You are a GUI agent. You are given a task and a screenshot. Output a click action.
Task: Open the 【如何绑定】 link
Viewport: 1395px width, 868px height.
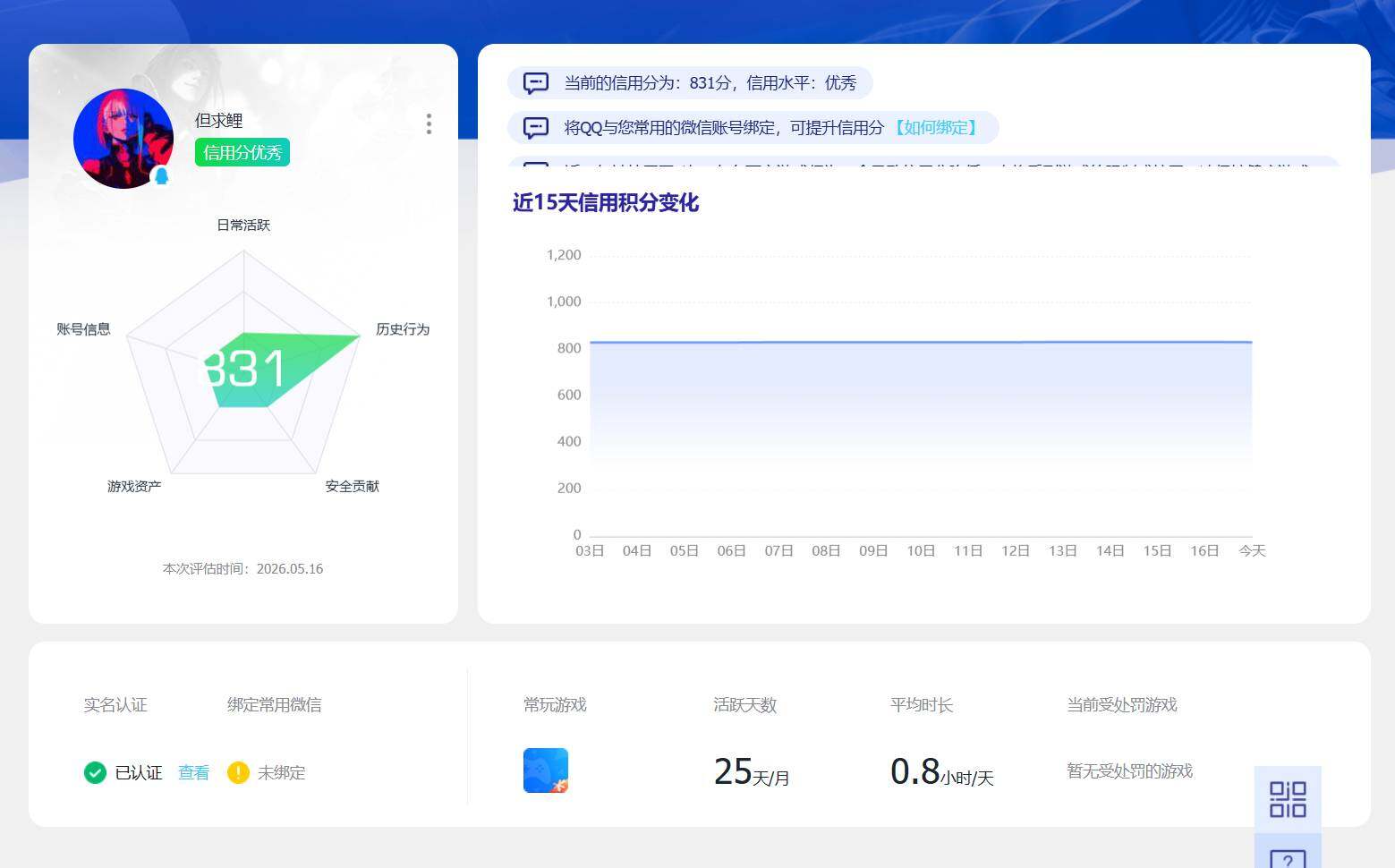(935, 128)
